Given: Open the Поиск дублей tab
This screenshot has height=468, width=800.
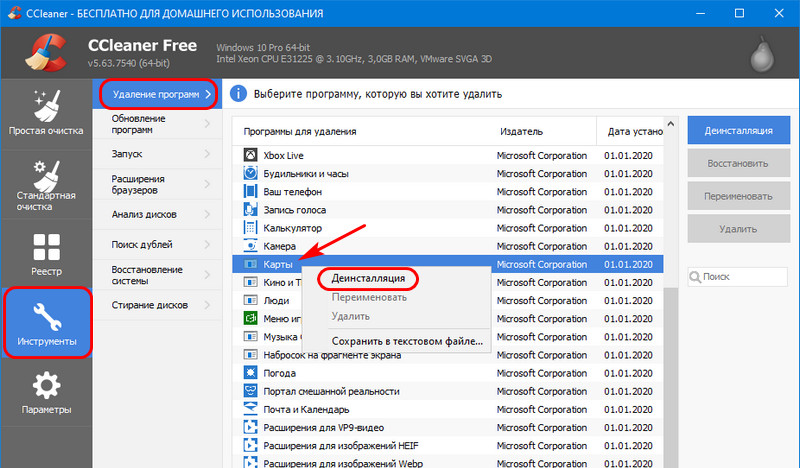Looking at the screenshot, I should tap(158, 244).
